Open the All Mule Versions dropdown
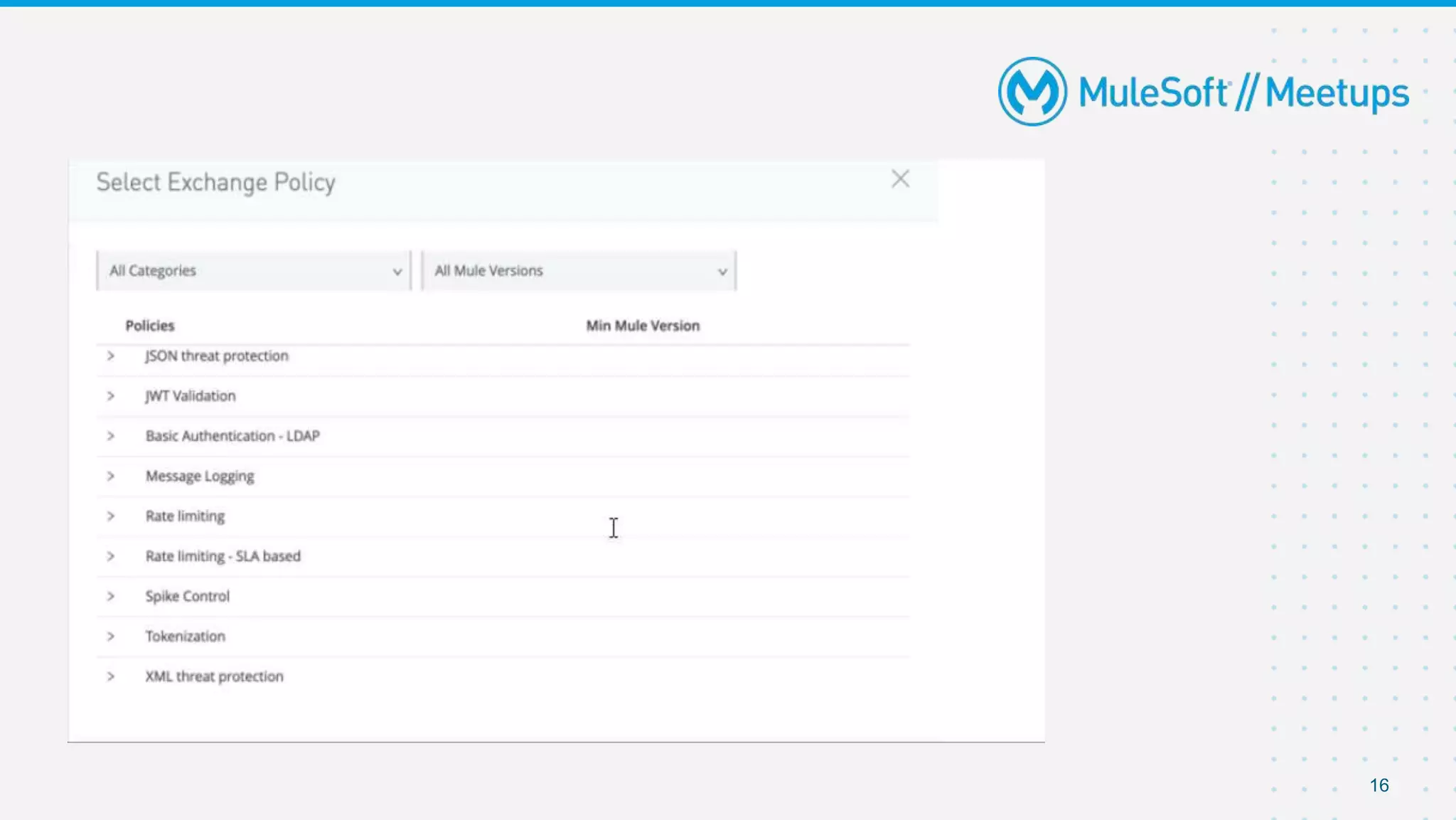Screen dimensions: 1456x820 (579, 271)
